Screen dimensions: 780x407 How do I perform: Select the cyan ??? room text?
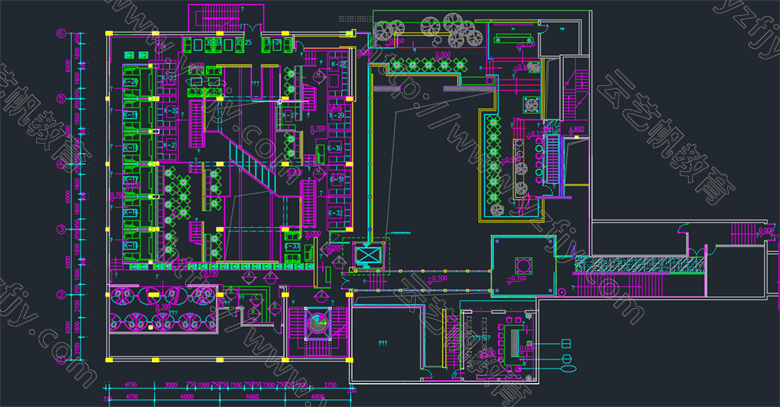click(383, 343)
